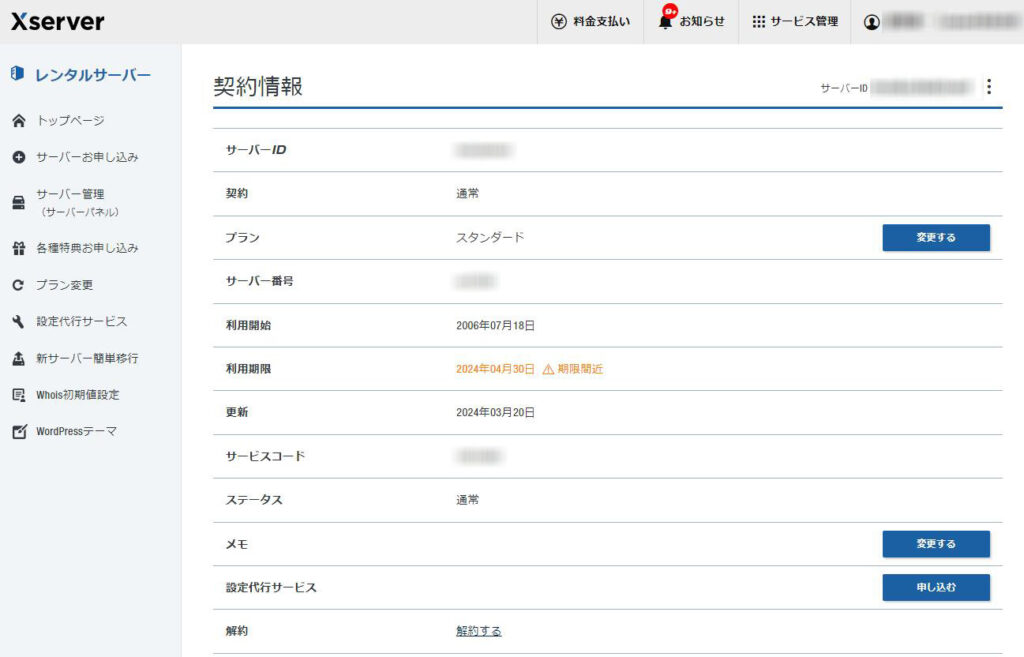Click the gift icon for 各種特典お申し込み

click(x=18, y=248)
